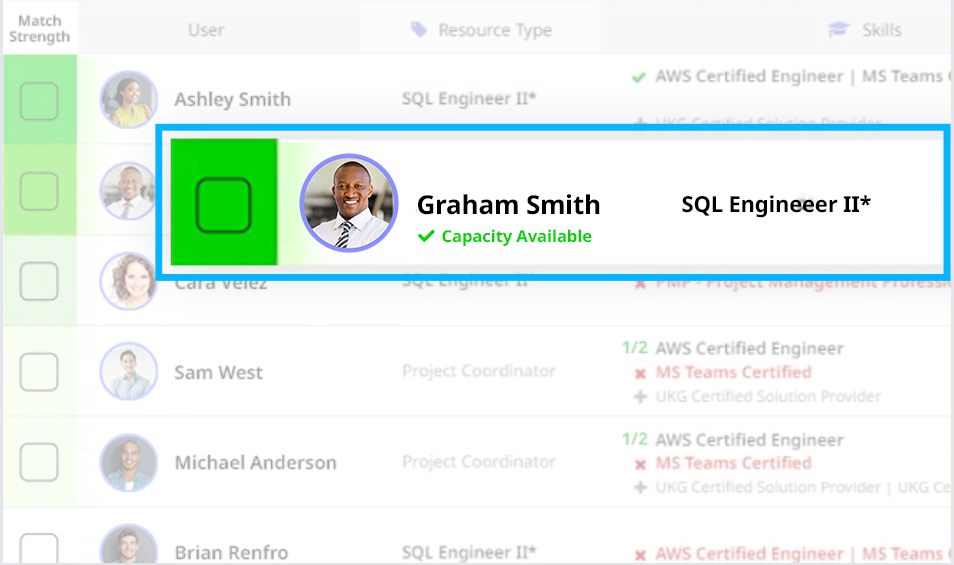954x565 pixels.
Task: Click green check in Ashley Smith skills
Action: click(638, 77)
